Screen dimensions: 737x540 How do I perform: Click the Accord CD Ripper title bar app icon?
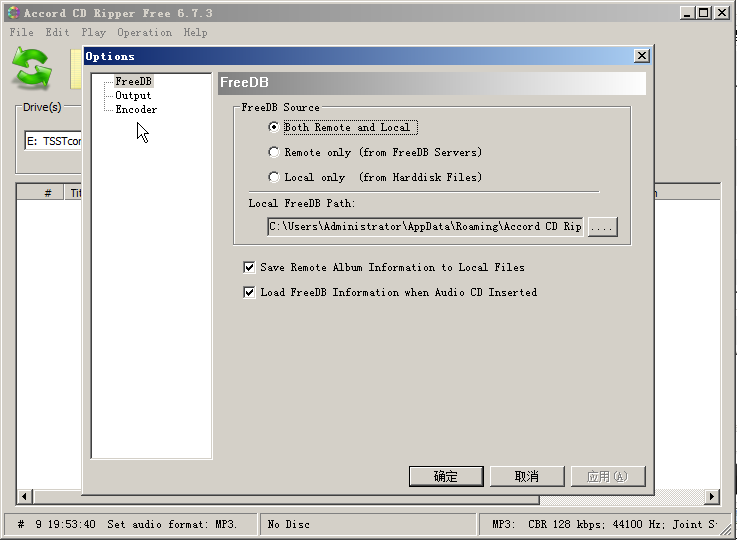pyautogui.click(x=14, y=13)
